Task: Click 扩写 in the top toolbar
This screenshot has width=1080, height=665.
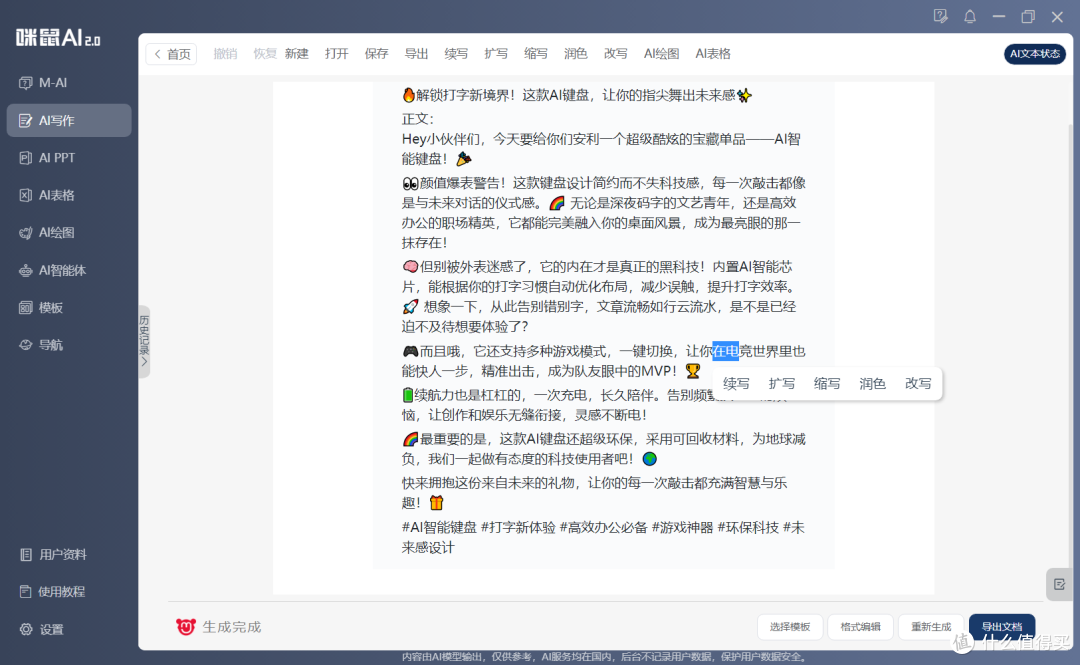Action: (496, 54)
